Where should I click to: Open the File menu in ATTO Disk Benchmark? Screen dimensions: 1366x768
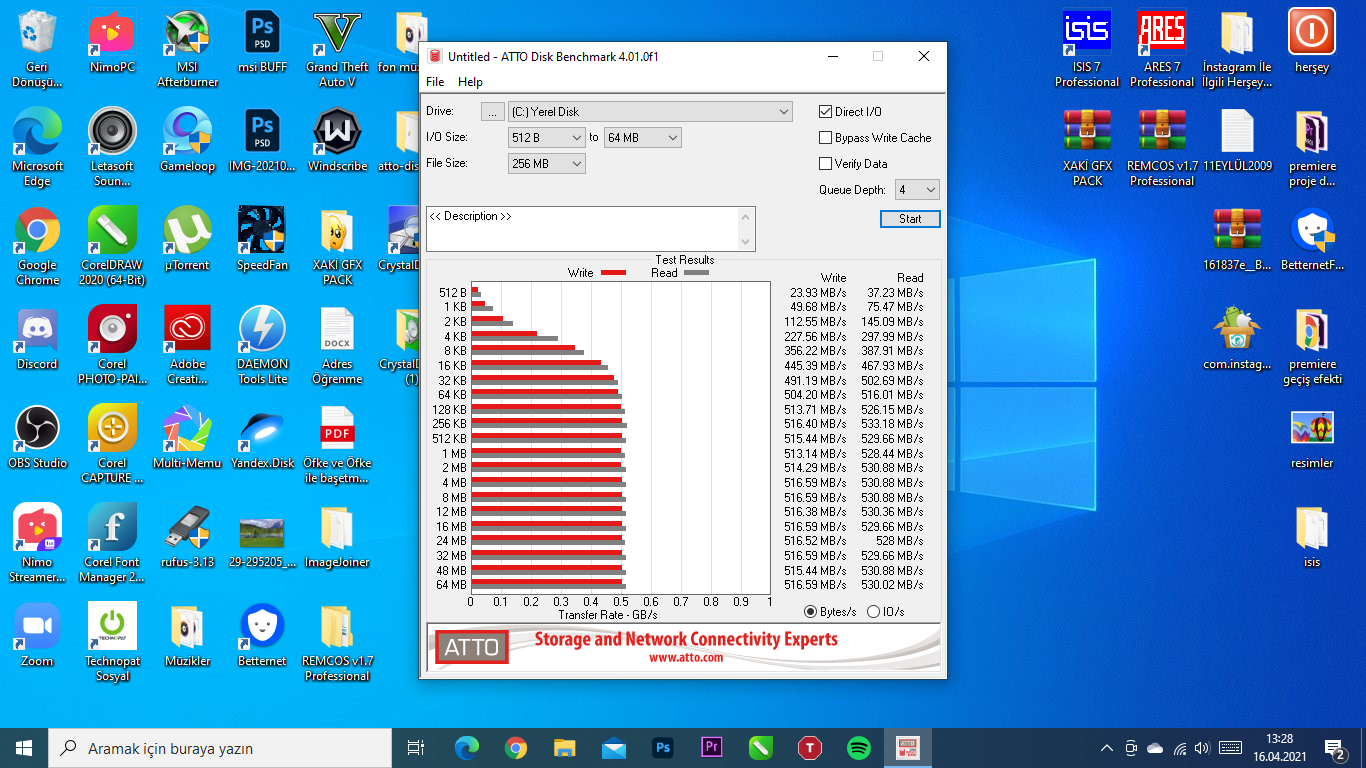pyautogui.click(x=435, y=82)
